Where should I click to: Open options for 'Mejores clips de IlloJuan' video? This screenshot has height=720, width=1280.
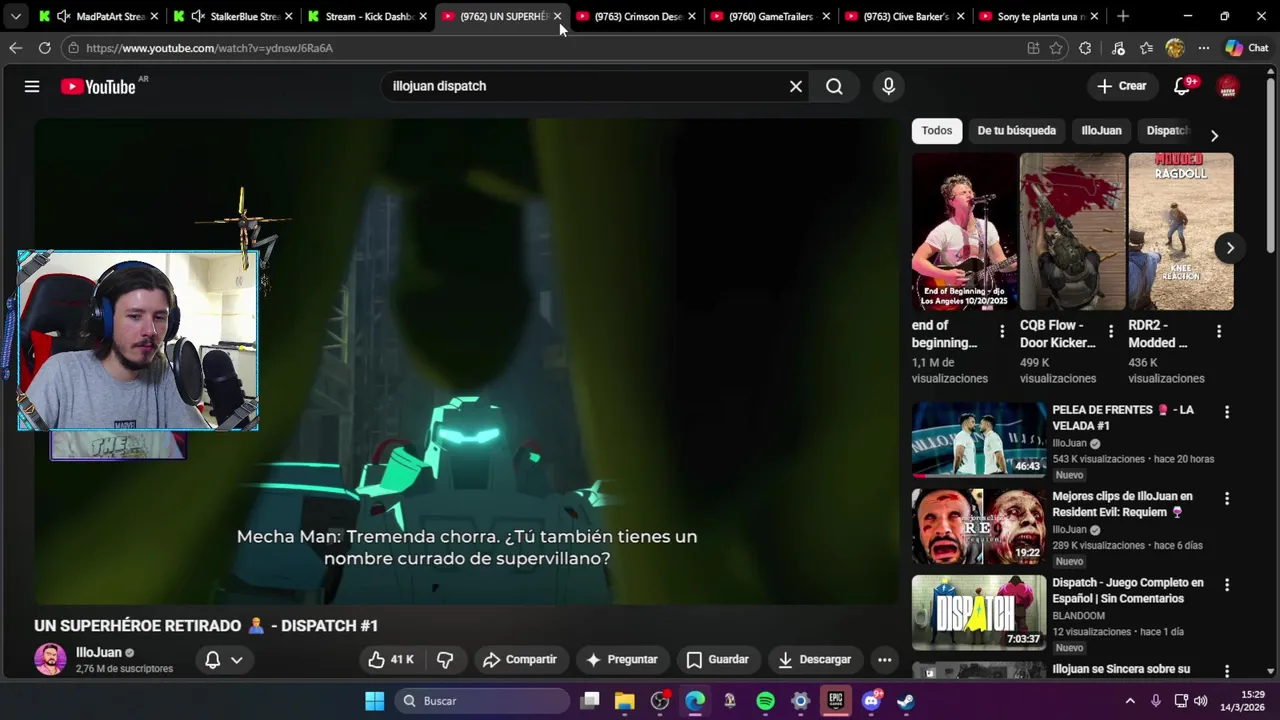[x=1227, y=497]
